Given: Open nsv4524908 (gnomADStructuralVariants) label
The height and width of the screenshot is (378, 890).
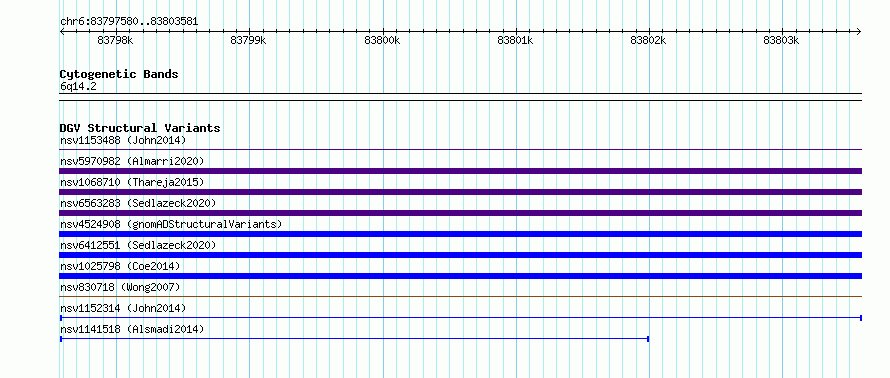Looking at the screenshot, I should click(171, 224).
